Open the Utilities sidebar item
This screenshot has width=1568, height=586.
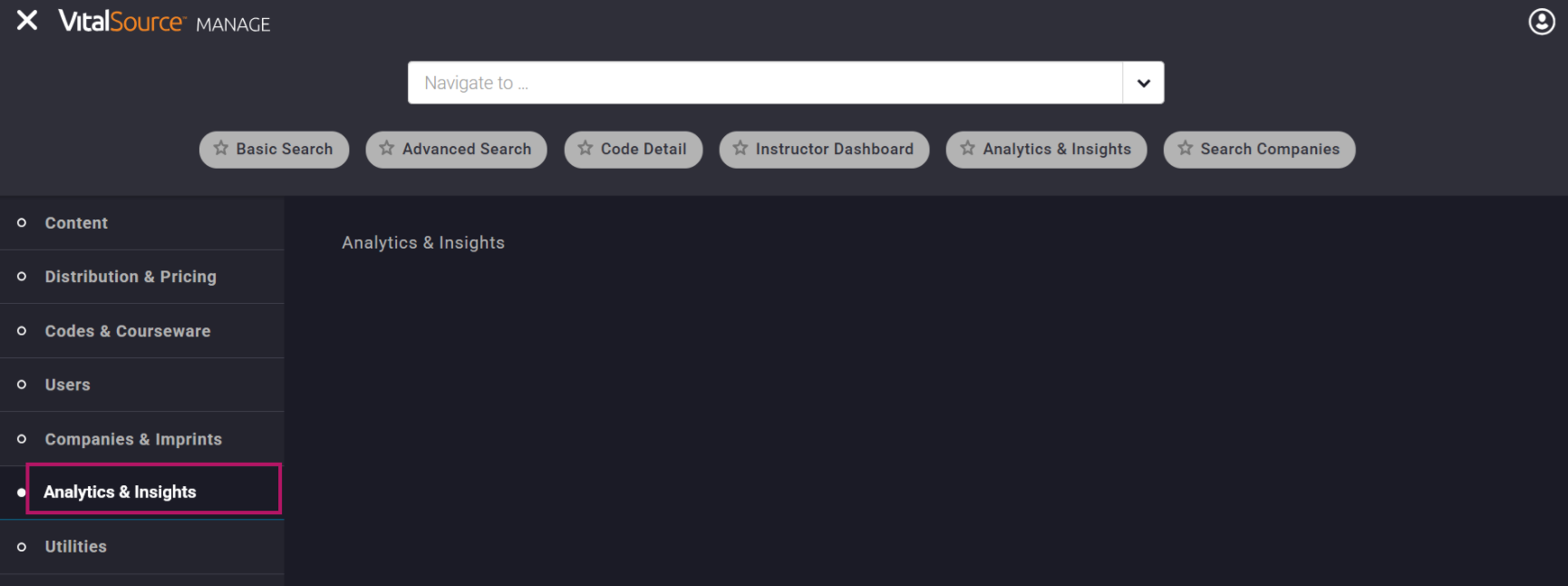point(76,546)
